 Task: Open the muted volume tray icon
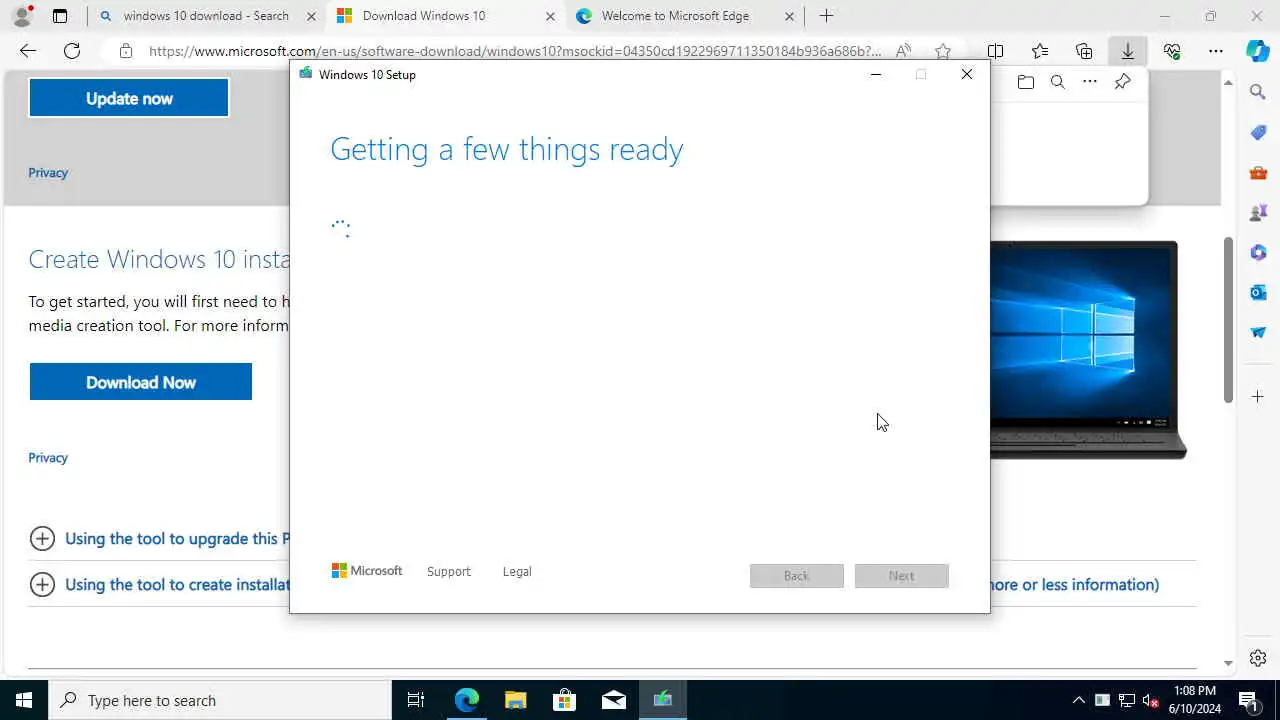point(1150,700)
